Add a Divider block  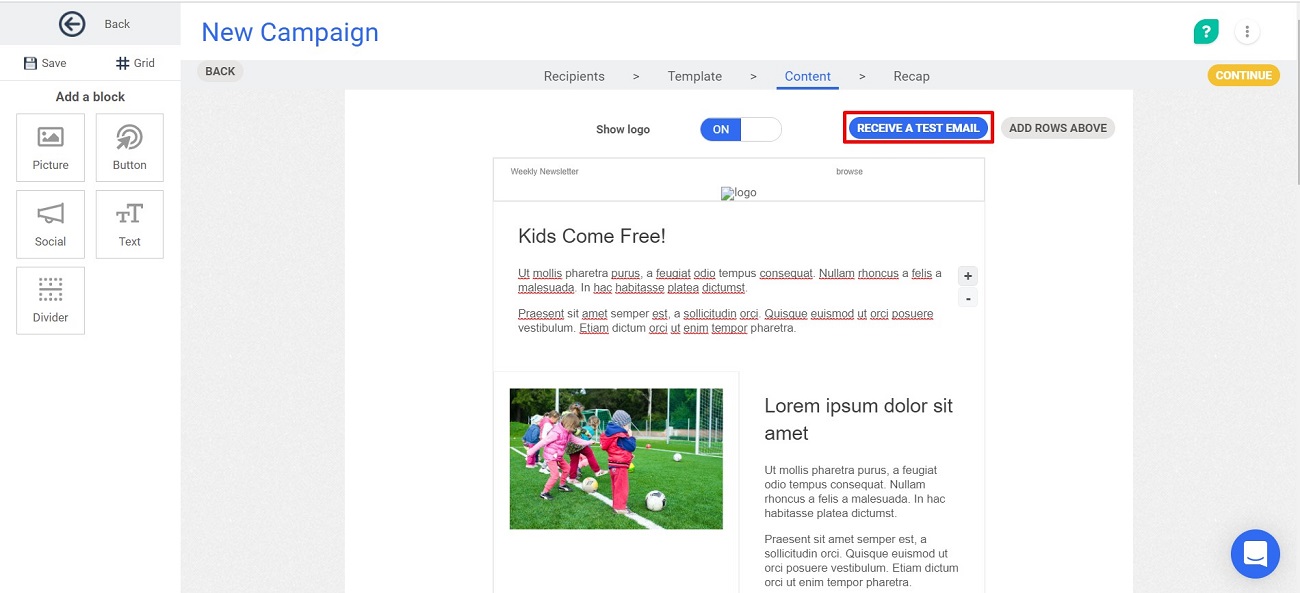(50, 300)
